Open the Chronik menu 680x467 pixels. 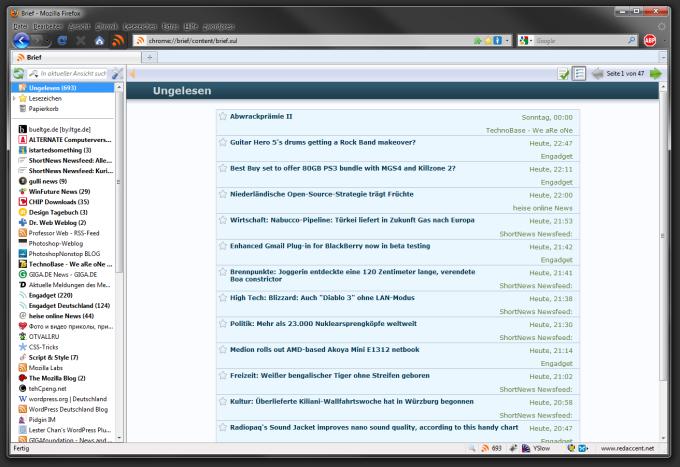106,26
